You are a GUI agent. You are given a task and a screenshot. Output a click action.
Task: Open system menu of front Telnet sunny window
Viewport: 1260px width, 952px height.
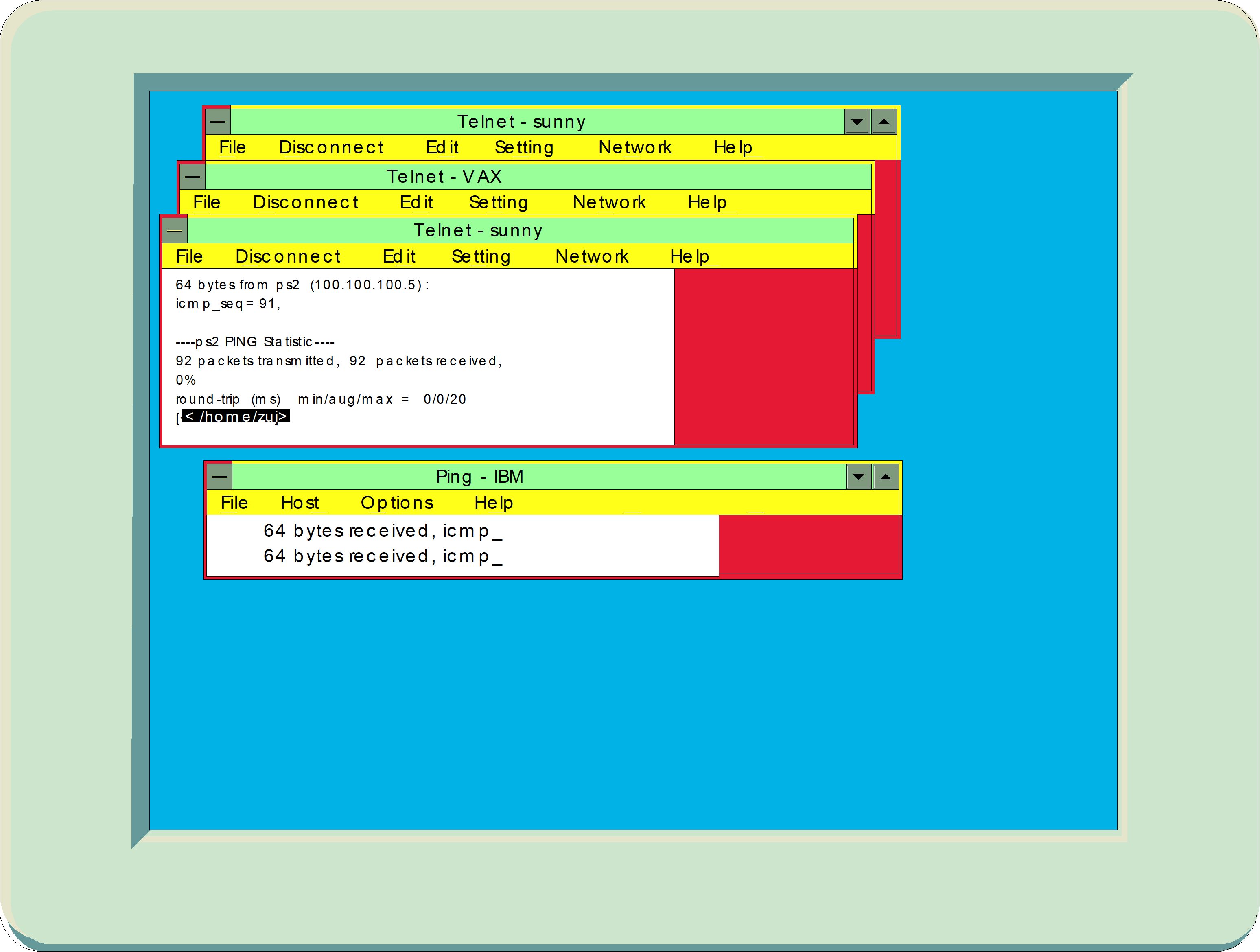(x=175, y=231)
